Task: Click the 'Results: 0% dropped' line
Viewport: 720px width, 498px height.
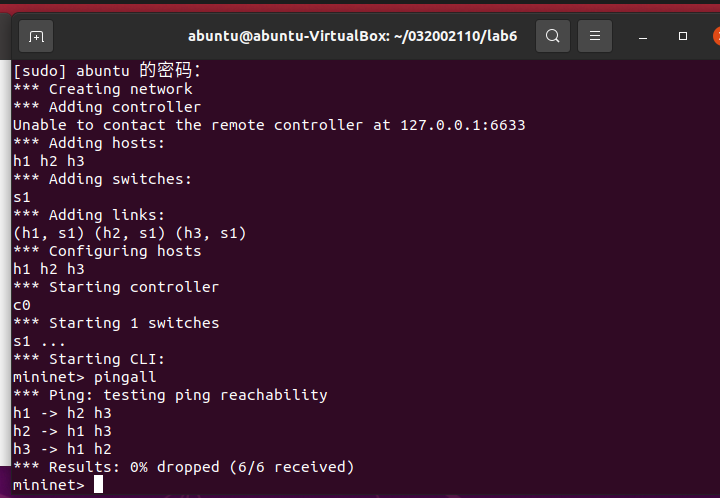Action: 184,467
